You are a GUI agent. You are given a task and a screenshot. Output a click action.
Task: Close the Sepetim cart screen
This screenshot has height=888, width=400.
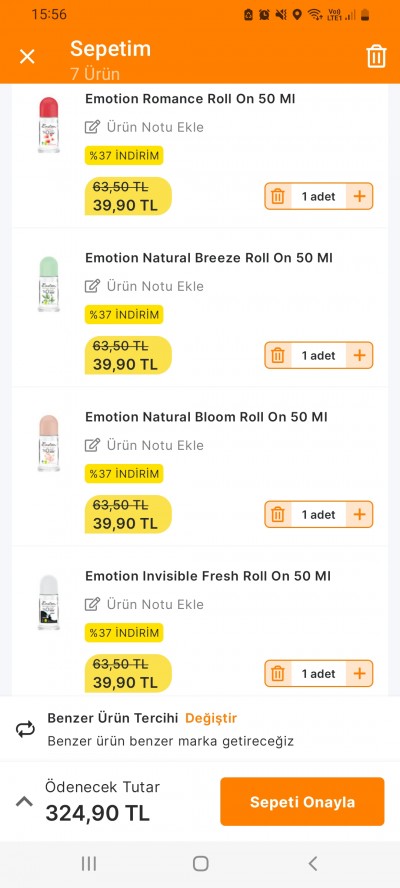point(27,57)
